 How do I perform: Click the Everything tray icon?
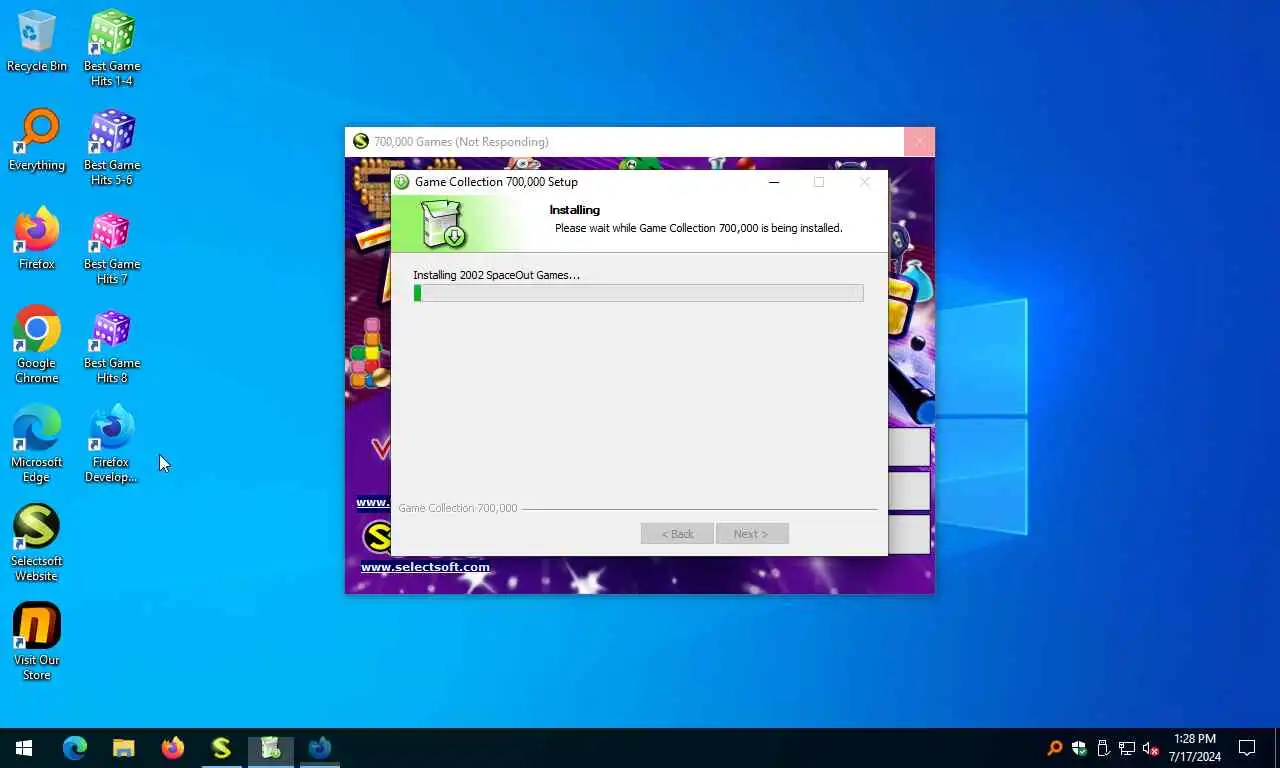tap(1055, 748)
